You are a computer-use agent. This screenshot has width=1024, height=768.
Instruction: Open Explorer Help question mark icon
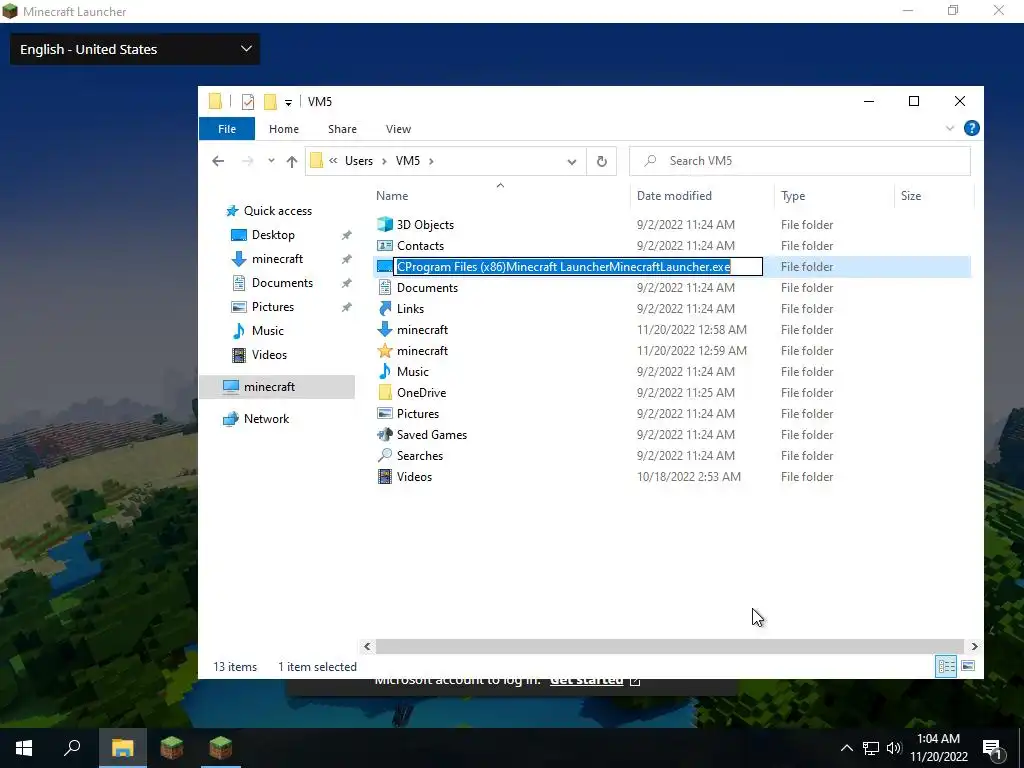[x=972, y=128]
